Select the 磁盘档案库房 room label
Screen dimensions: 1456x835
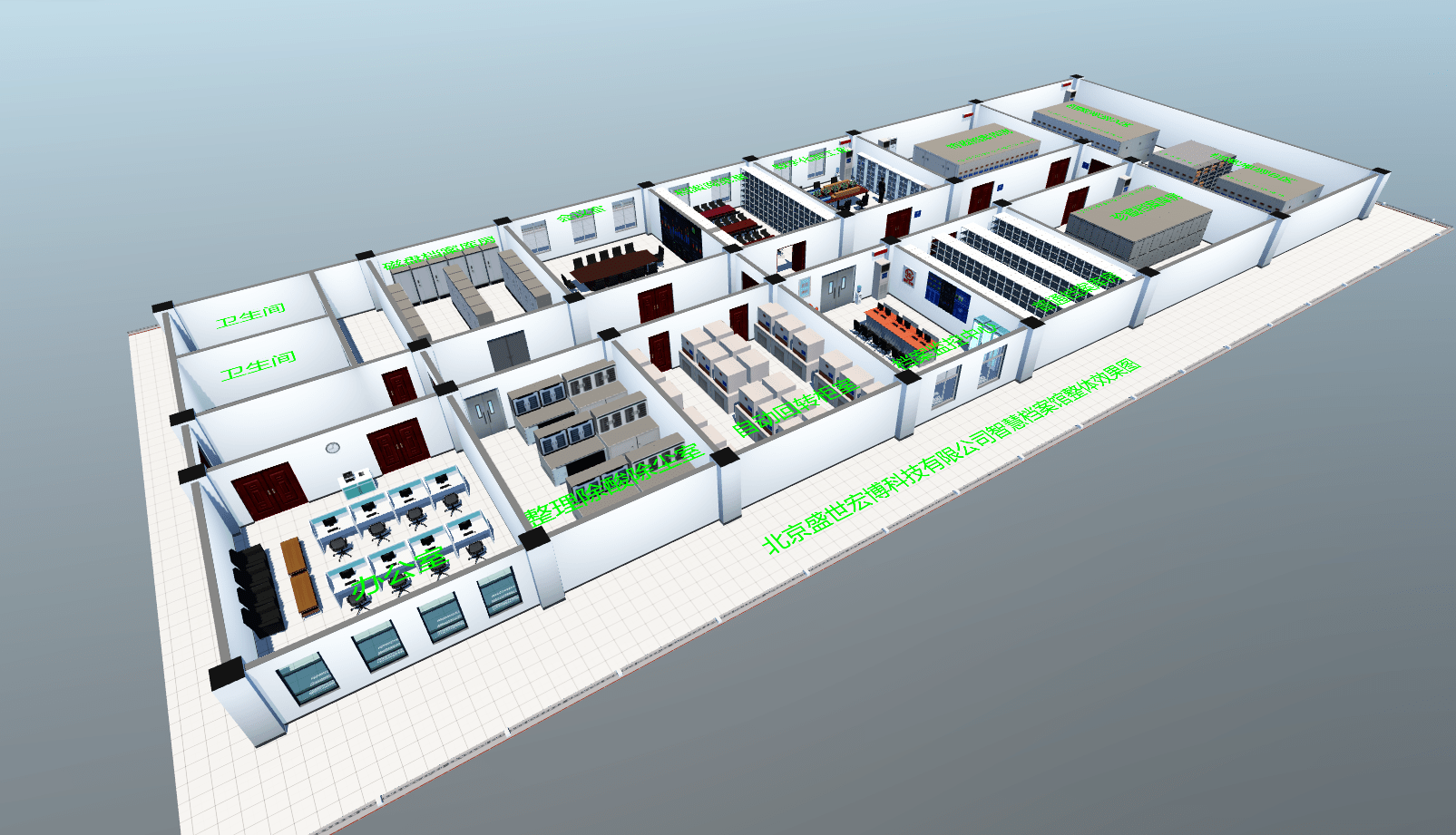(439, 254)
